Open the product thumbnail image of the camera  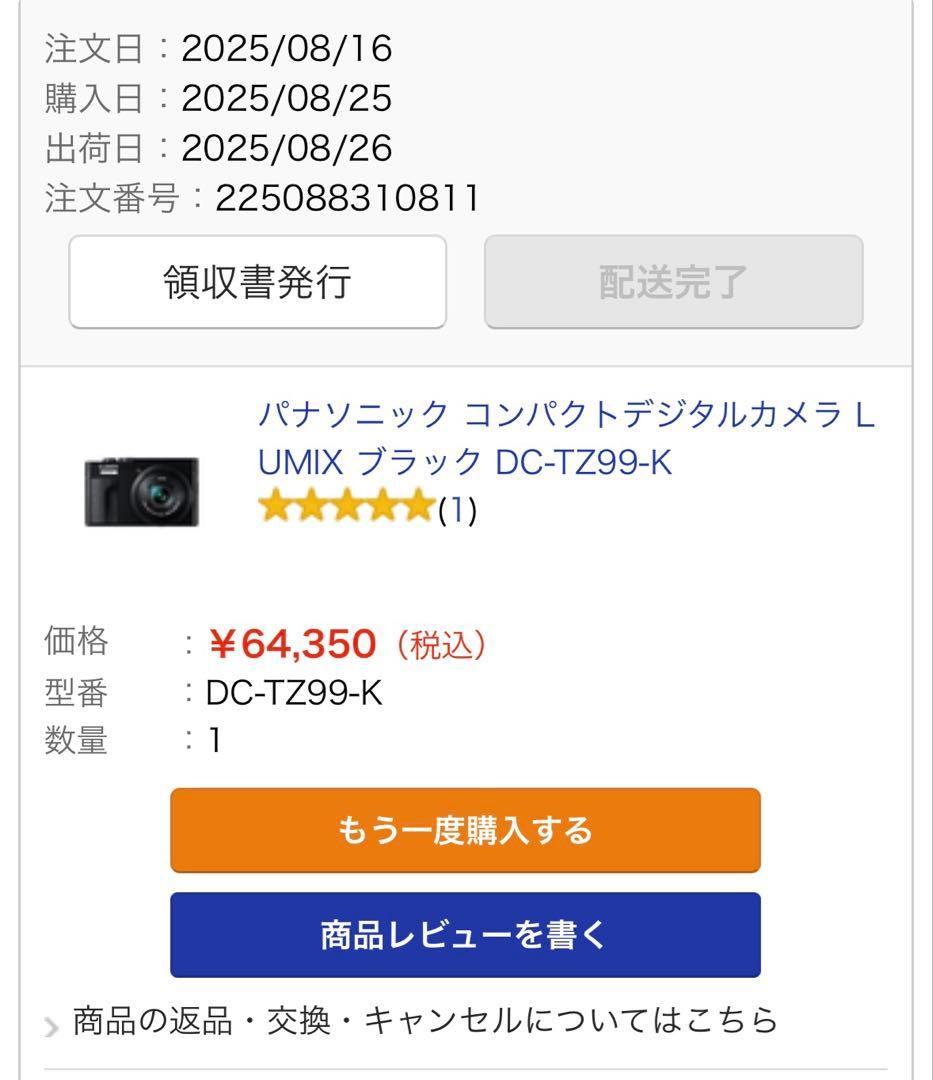coord(140,485)
